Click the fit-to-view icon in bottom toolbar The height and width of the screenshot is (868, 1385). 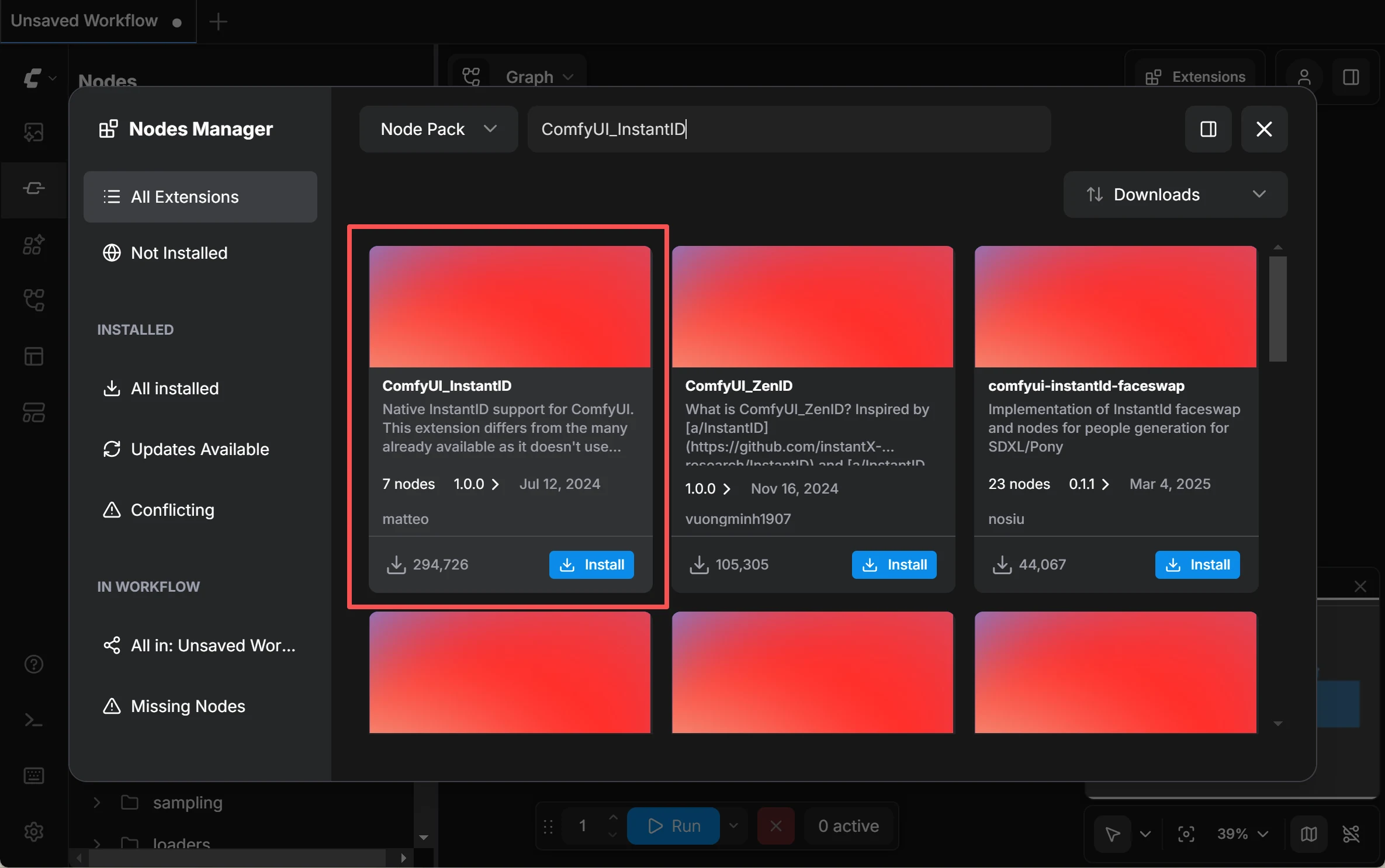point(1186,835)
